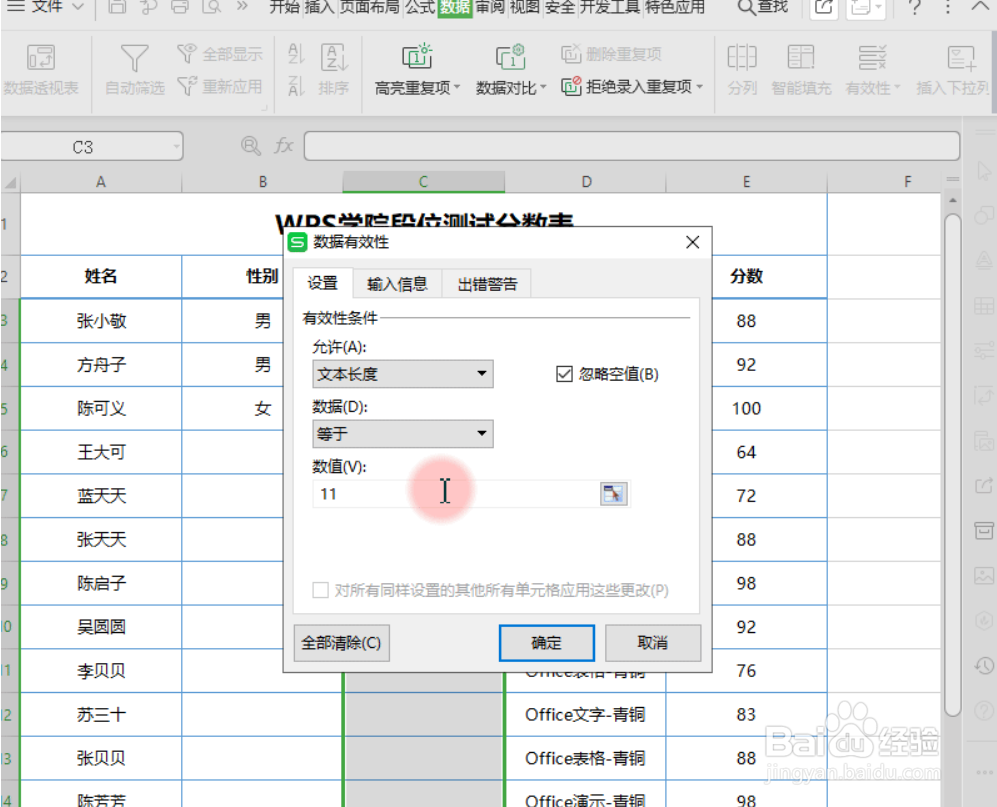This screenshot has height=807, width=997.
Task: Click the print preview icon
Action: (x=211, y=8)
